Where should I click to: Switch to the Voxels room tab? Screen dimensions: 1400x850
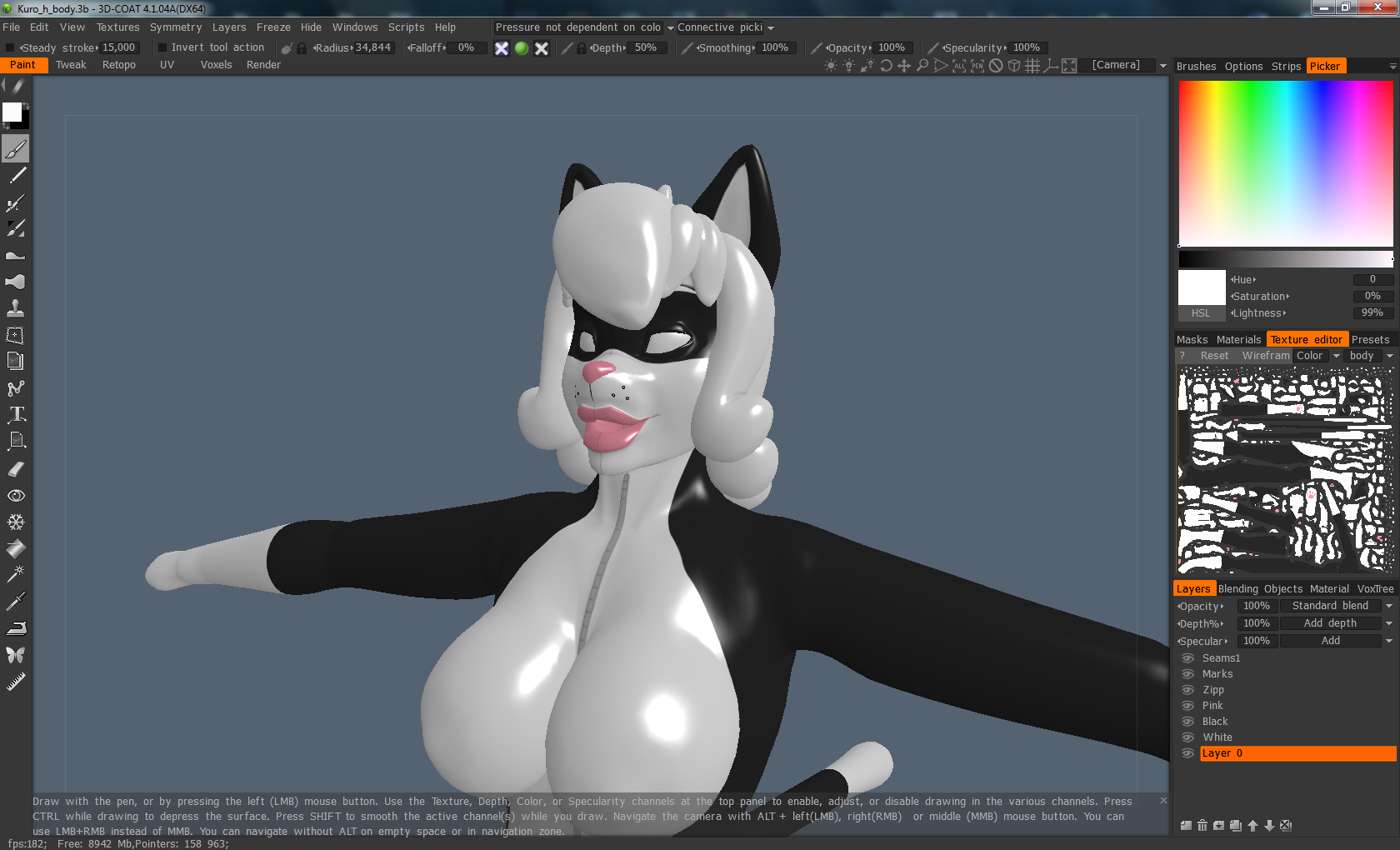(x=217, y=65)
